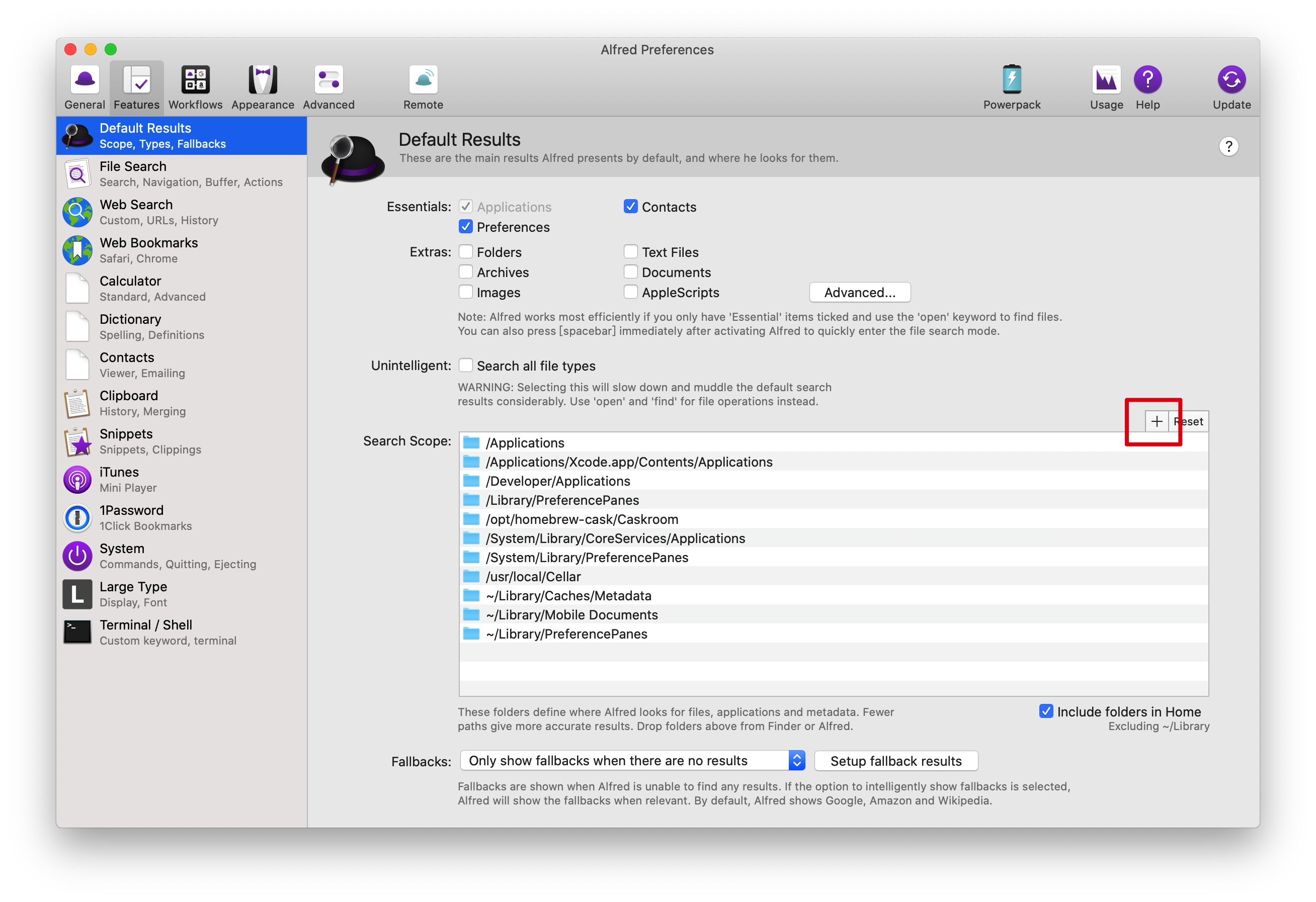Add a folder with the plus button
Image resolution: width=1316 pixels, height=902 pixels.
pyautogui.click(x=1157, y=421)
